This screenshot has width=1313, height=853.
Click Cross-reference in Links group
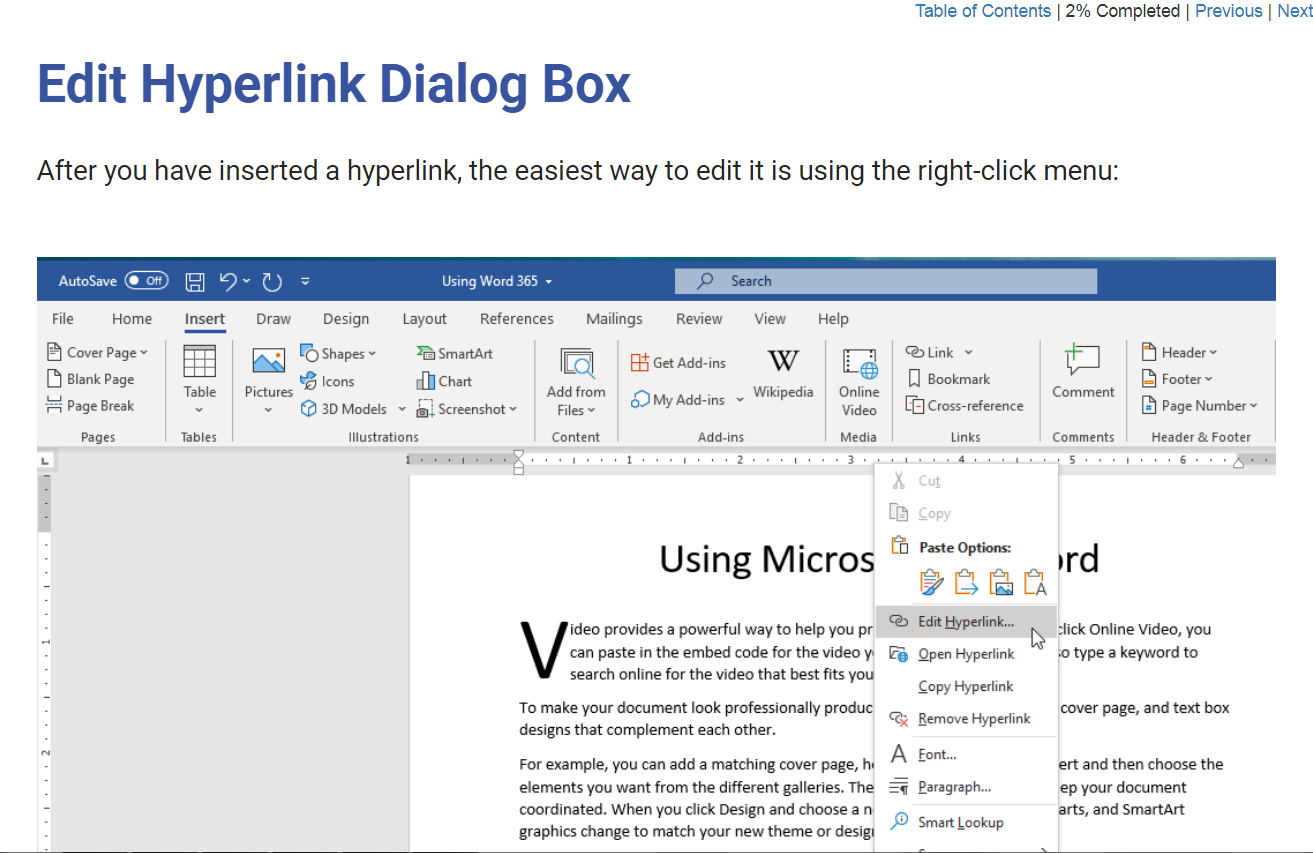tap(964, 406)
